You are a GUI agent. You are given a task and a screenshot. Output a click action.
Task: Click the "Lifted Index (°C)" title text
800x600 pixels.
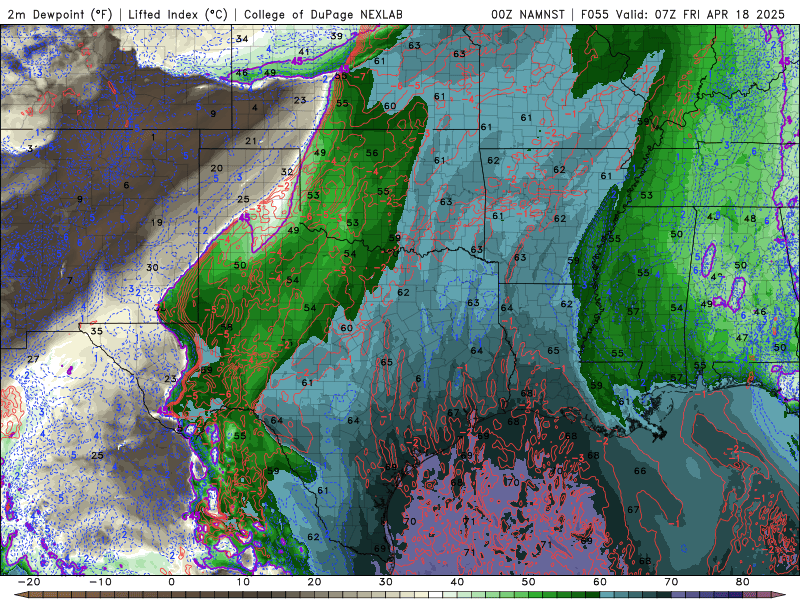click(x=178, y=15)
